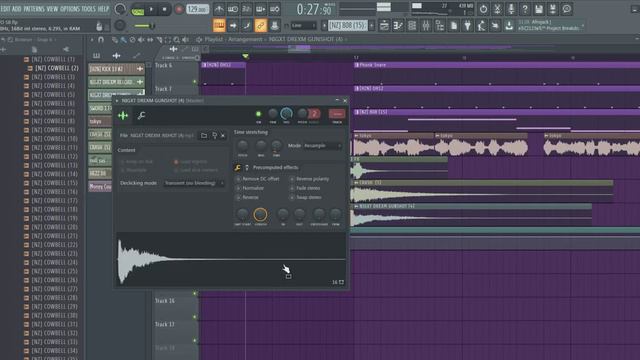
Task: Click the record button
Action: tap(179, 9)
